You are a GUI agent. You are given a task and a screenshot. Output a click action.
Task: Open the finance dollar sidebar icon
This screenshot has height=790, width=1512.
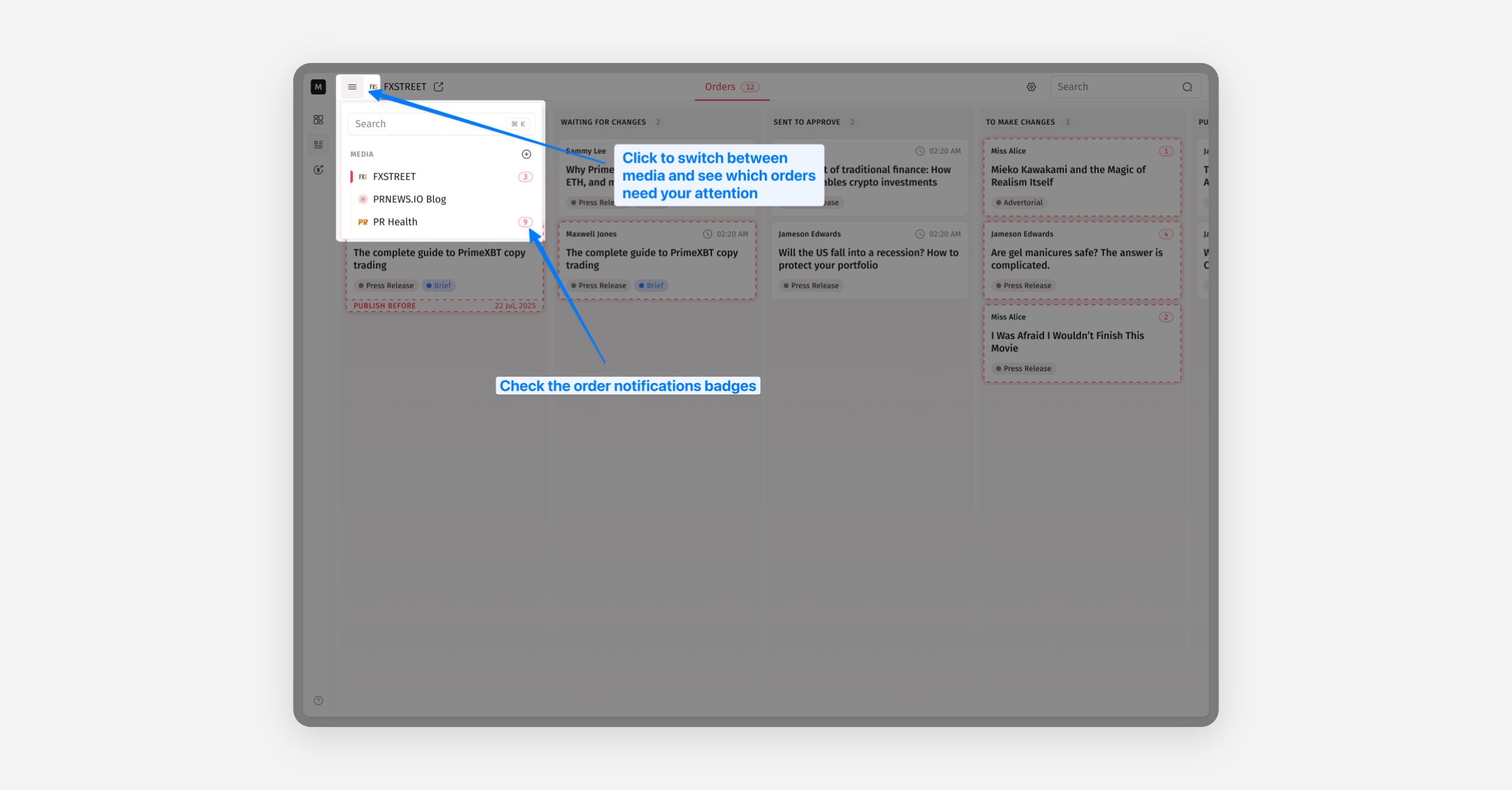pyautogui.click(x=318, y=170)
